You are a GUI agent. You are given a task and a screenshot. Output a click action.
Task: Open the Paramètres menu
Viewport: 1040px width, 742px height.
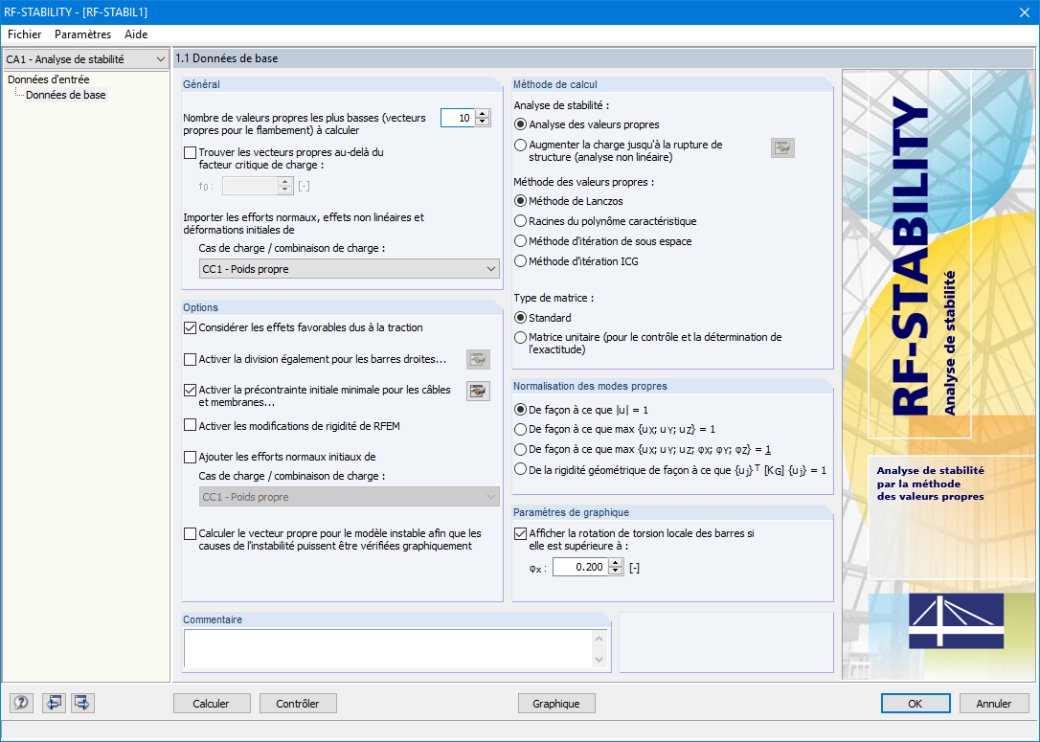click(83, 34)
